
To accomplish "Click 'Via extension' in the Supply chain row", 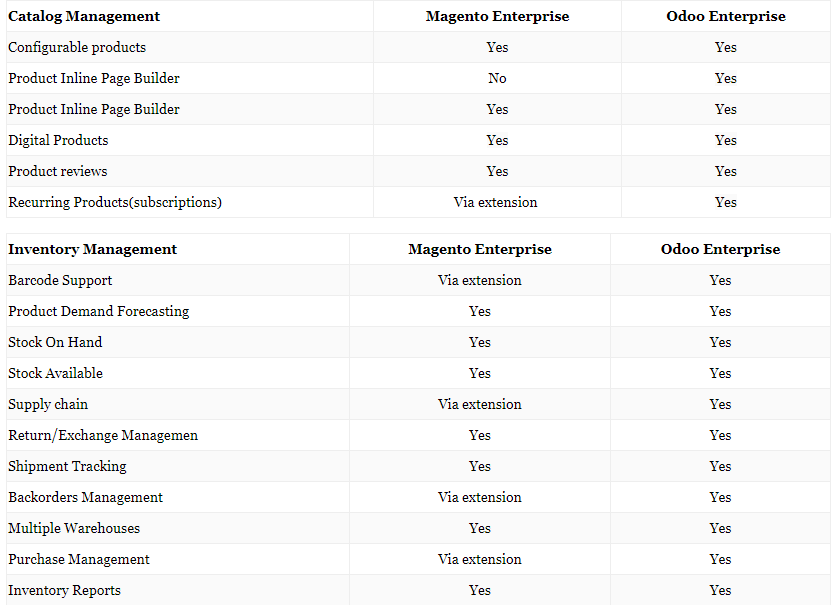I will [x=479, y=404].
